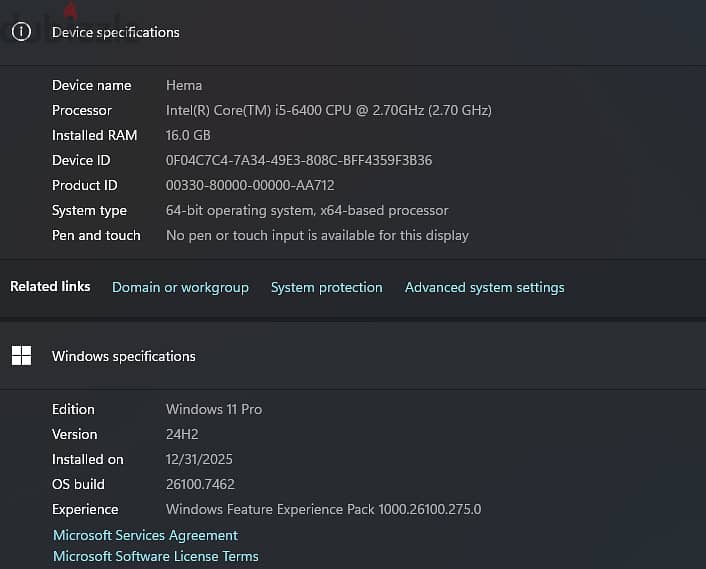
Task: Select the installed on date 12/31/2025
Action: 199,459
